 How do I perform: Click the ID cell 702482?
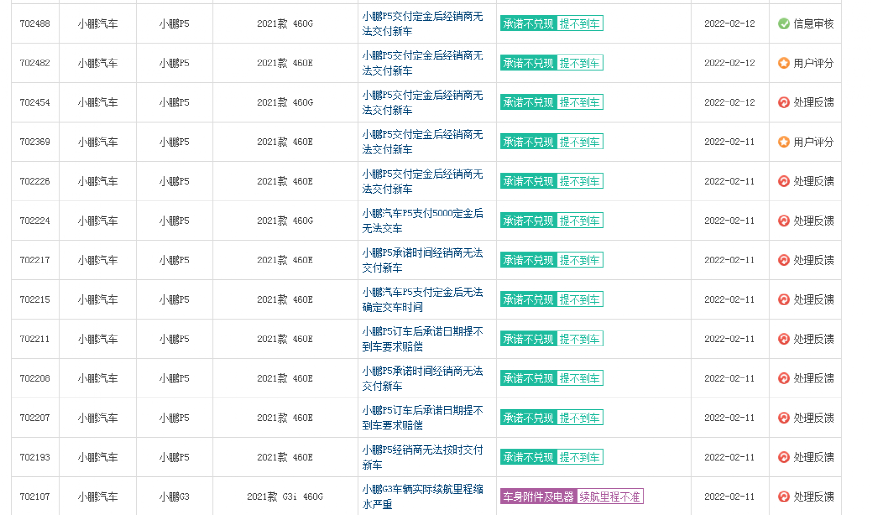tap(34, 63)
